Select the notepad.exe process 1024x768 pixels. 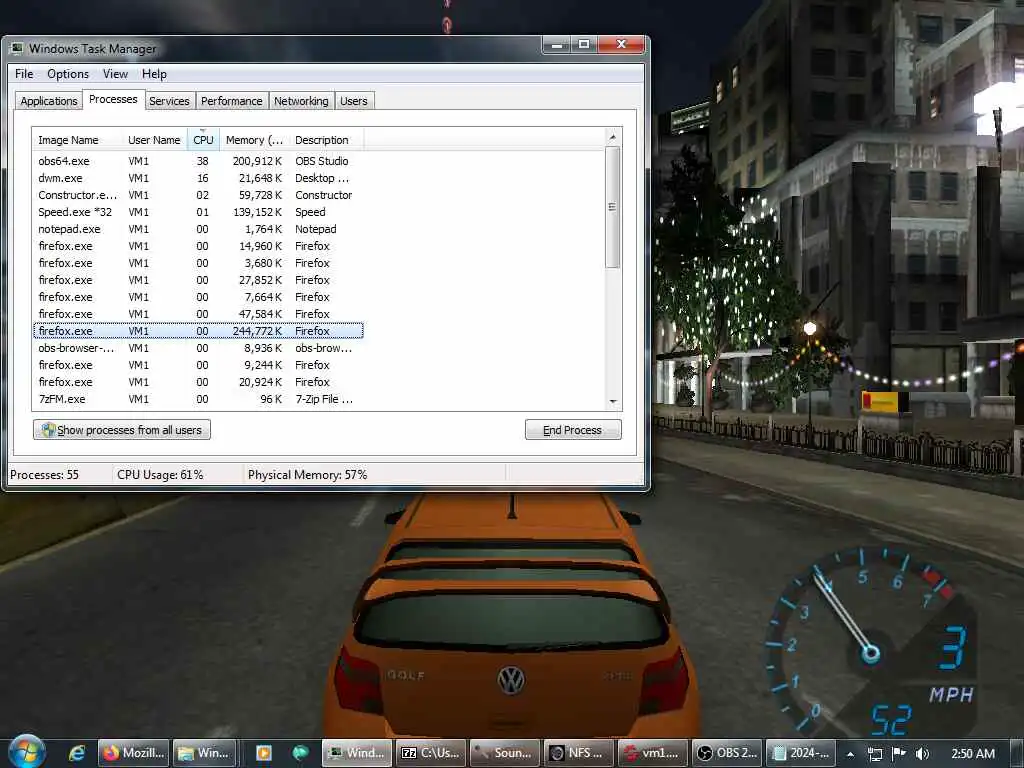pyautogui.click(x=198, y=229)
